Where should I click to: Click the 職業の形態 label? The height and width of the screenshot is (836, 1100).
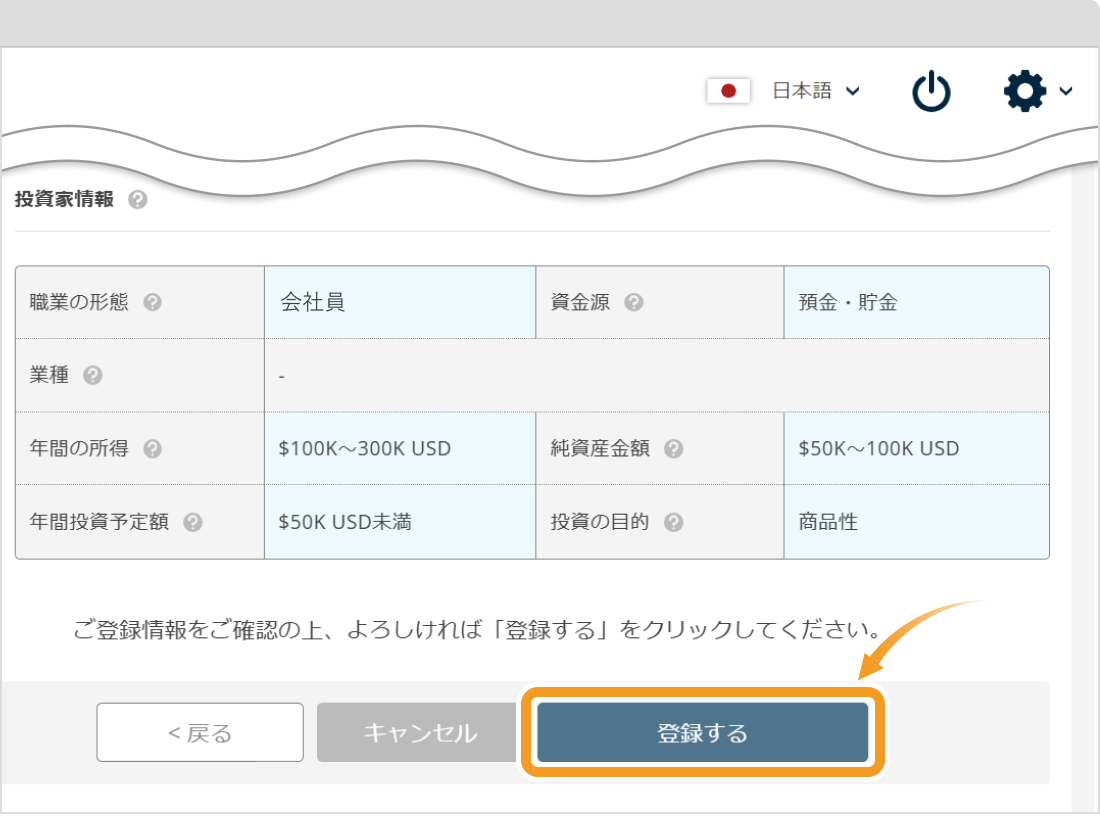[x=79, y=302]
